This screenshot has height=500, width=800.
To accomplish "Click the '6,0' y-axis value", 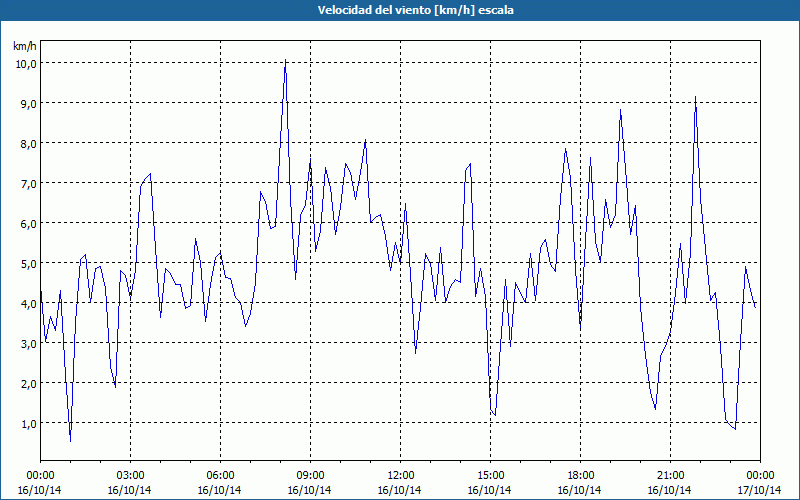I will click(x=29, y=224).
